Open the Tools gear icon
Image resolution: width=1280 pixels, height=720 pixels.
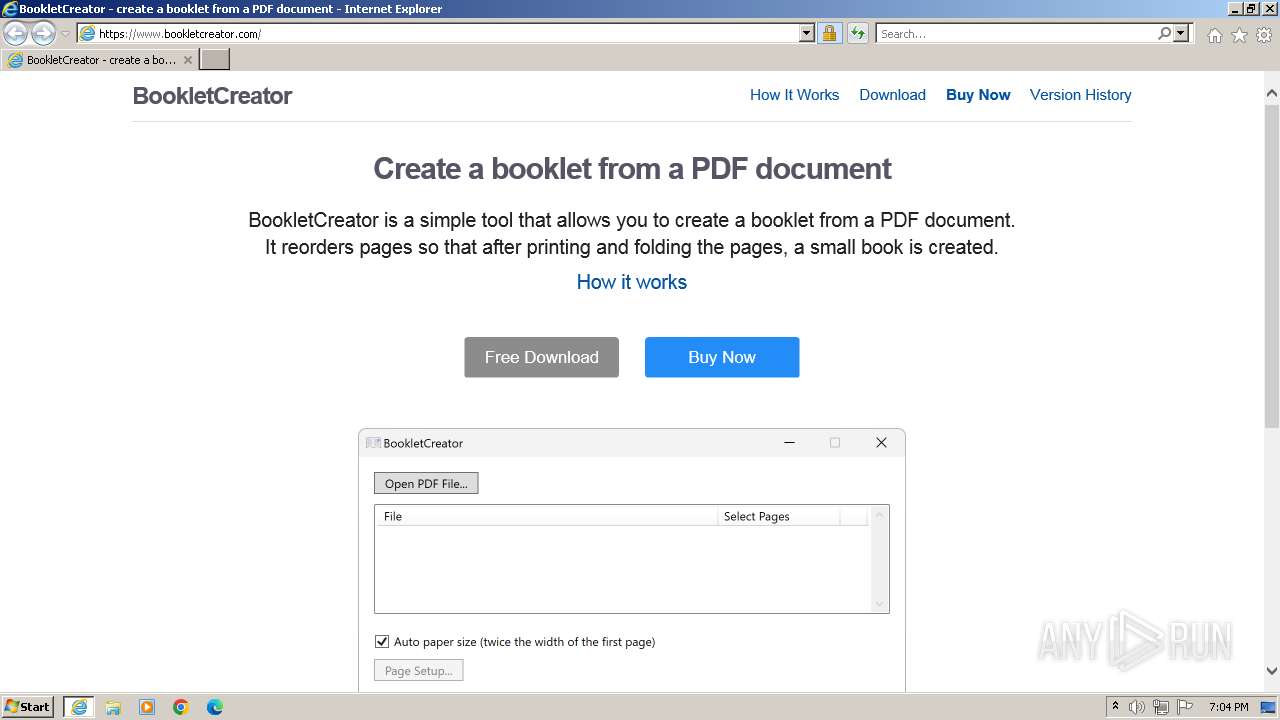click(1264, 35)
